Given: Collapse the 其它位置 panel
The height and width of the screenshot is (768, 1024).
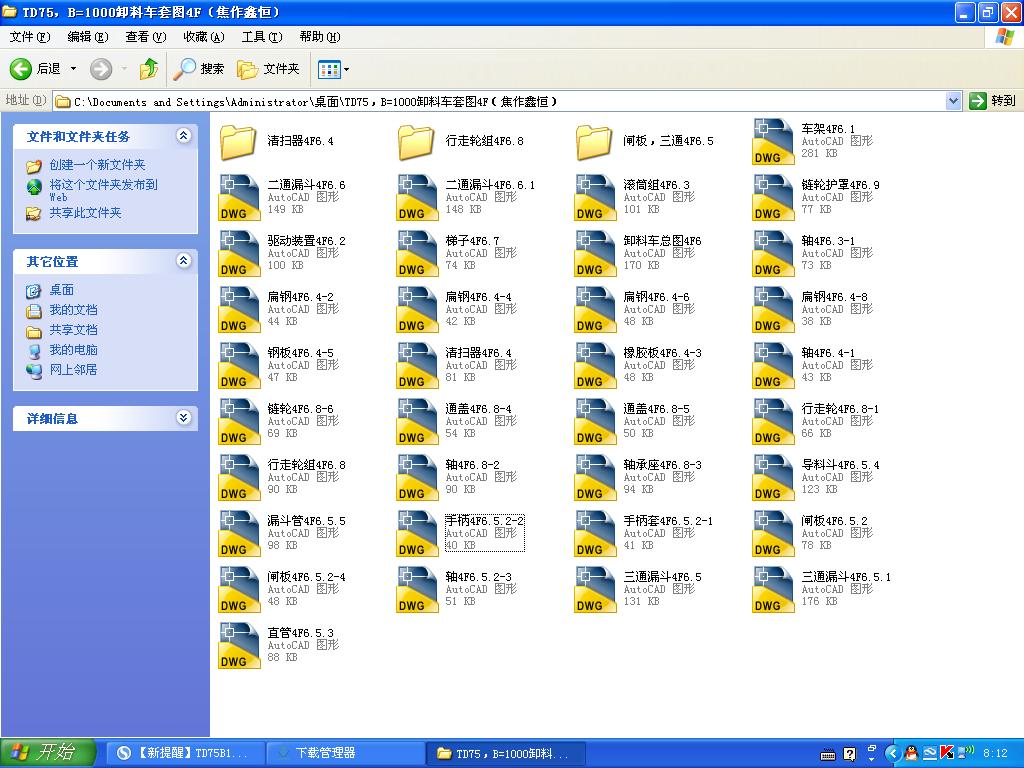Looking at the screenshot, I should coord(184,261).
